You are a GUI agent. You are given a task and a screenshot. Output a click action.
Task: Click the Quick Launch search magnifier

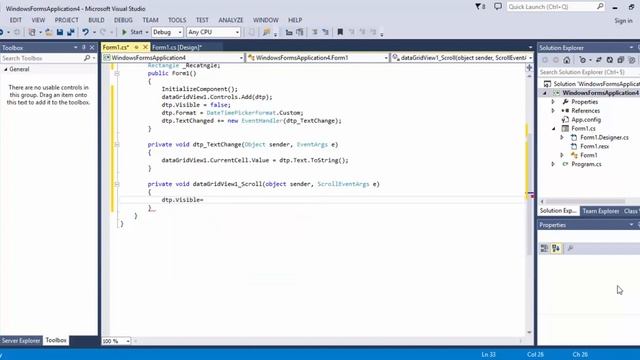[x=600, y=7]
